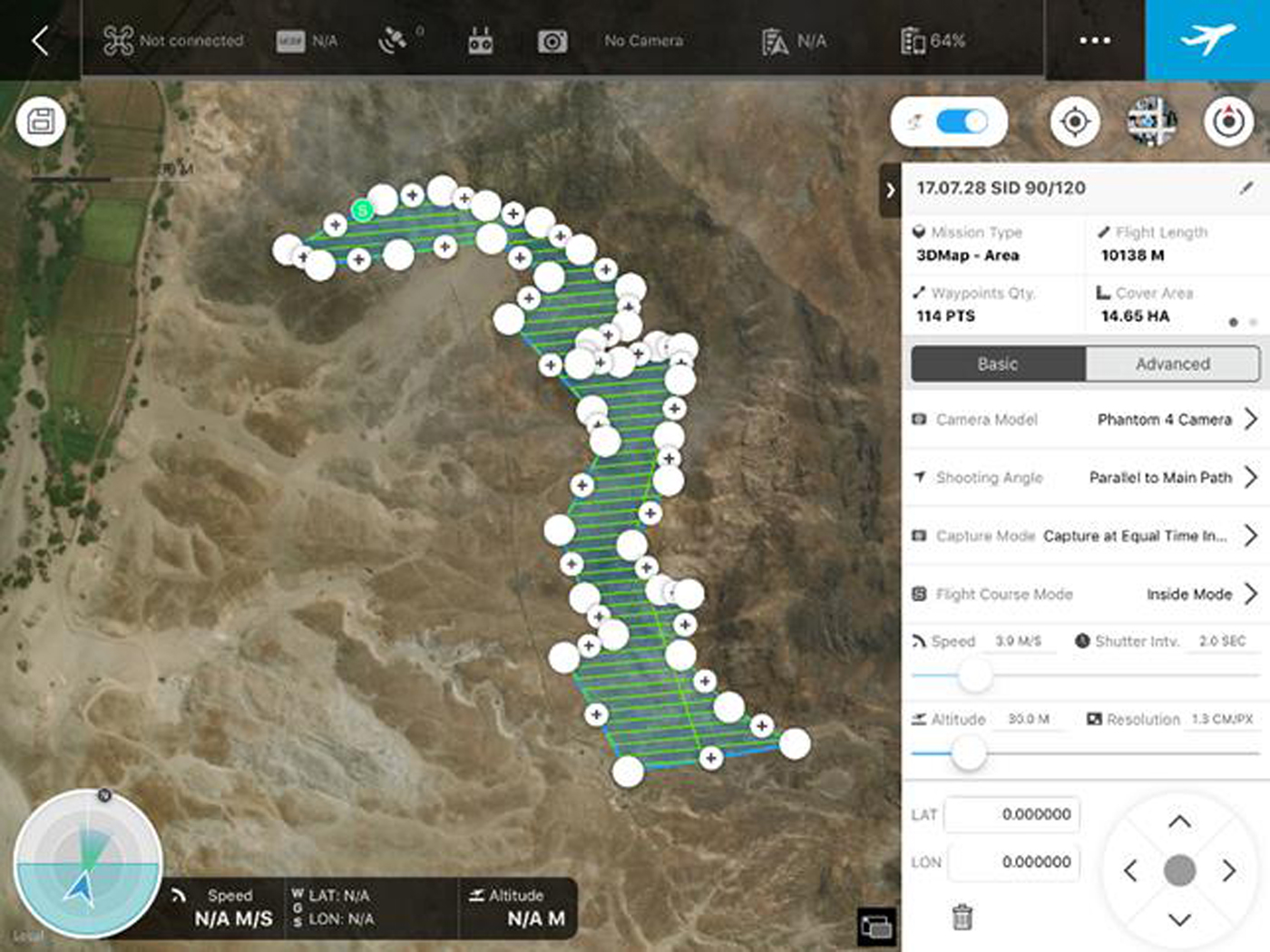1270x952 pixels.
Task: Collapse the mission settings side panel
Action: click(890, 190)
